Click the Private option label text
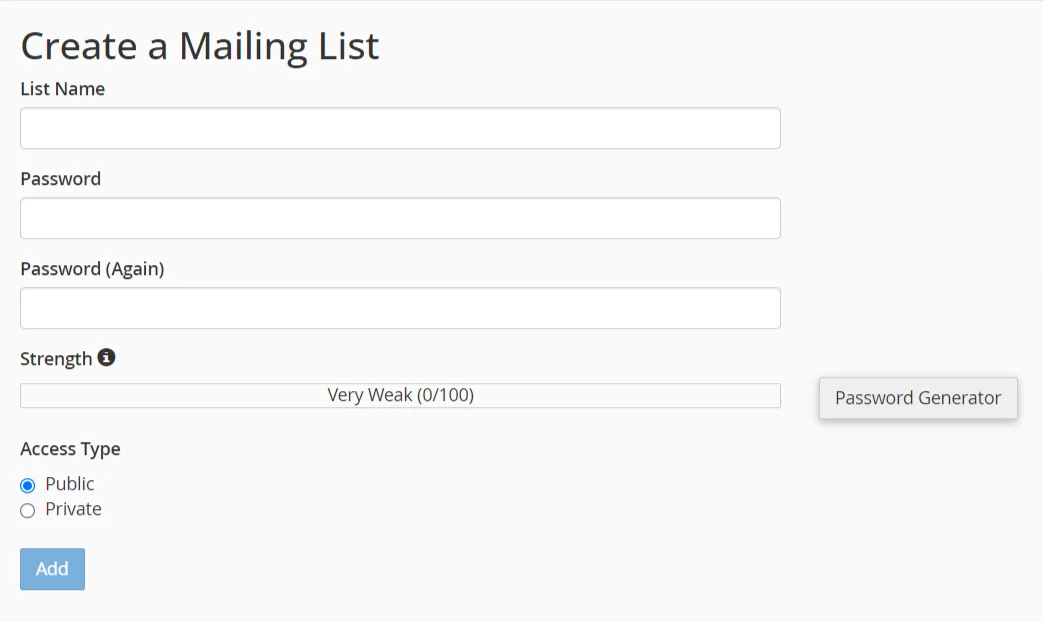Screen dimensions: 1043x622 click(x=73, y=509)
